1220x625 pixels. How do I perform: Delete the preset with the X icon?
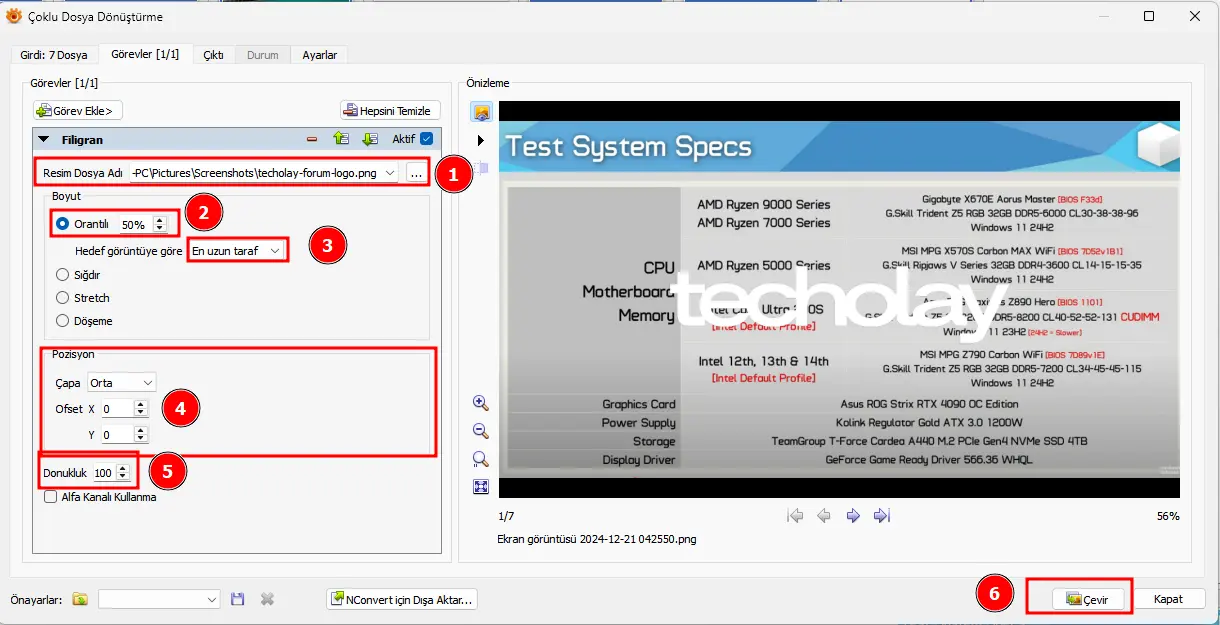coord(267,599)
